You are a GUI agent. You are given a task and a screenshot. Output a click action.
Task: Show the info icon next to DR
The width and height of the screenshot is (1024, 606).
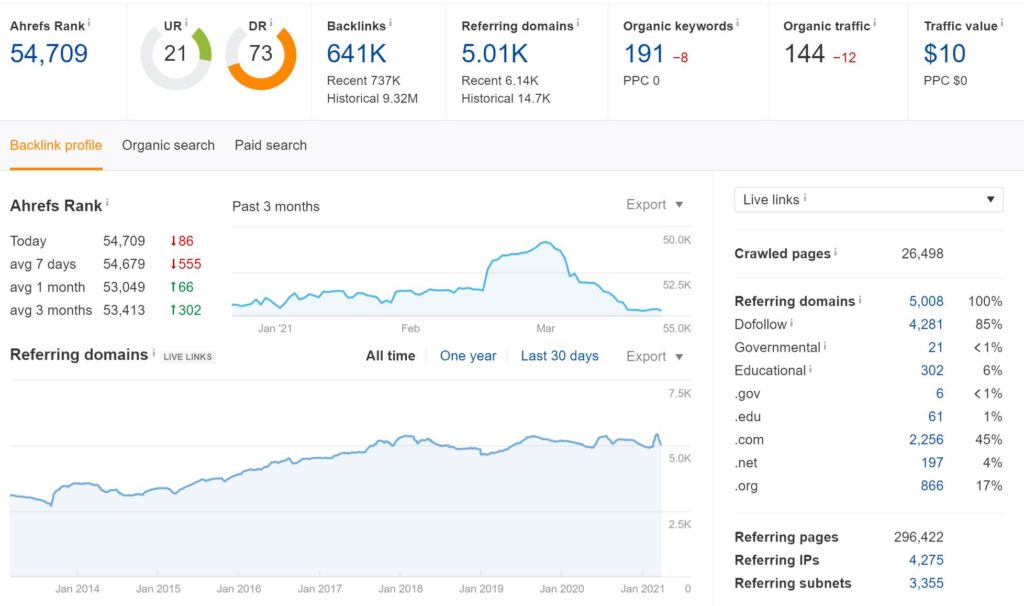[271, 23]
